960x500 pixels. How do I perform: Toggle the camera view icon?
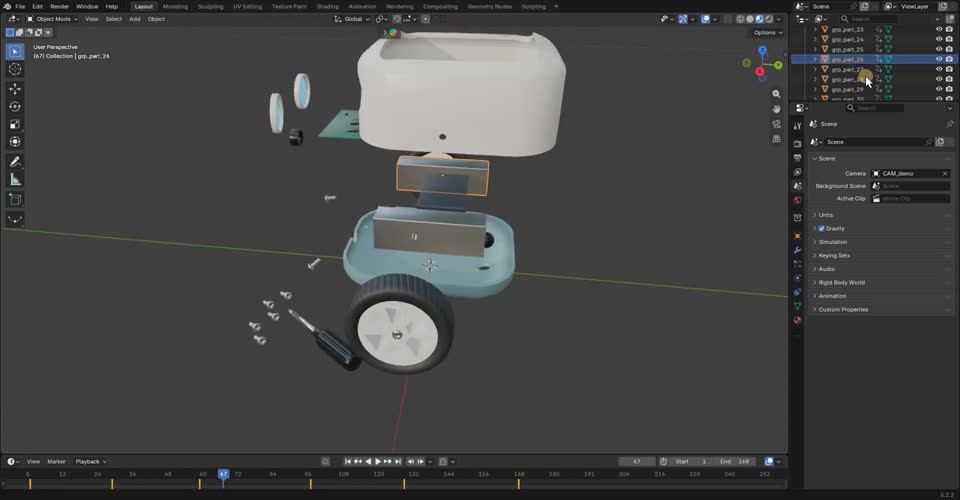pos(776,124)
